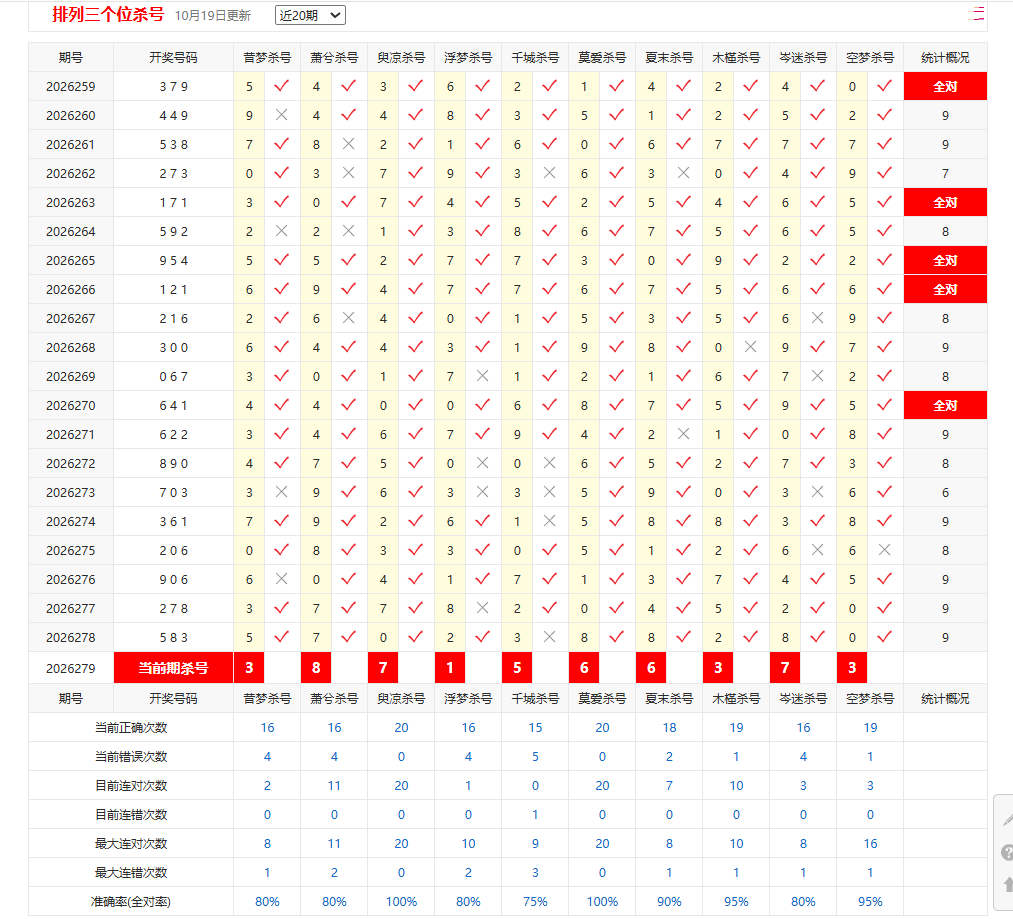Click the winning number 5 8 3
The width and height of the screenshot is (1013, 919).
point(173,637)
